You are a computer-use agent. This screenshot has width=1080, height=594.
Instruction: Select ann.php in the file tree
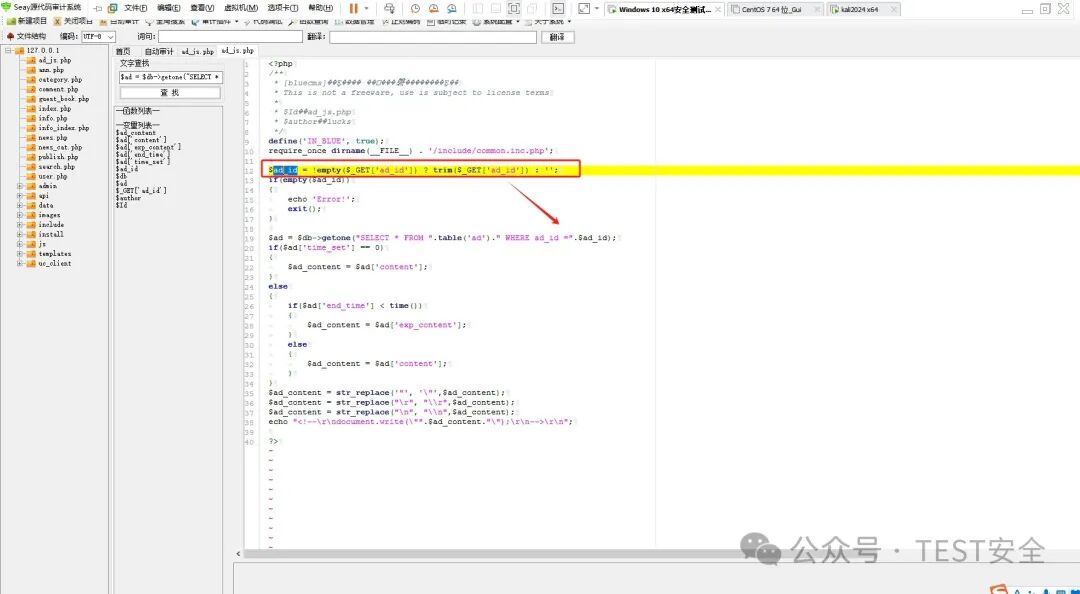coord(51,70)
